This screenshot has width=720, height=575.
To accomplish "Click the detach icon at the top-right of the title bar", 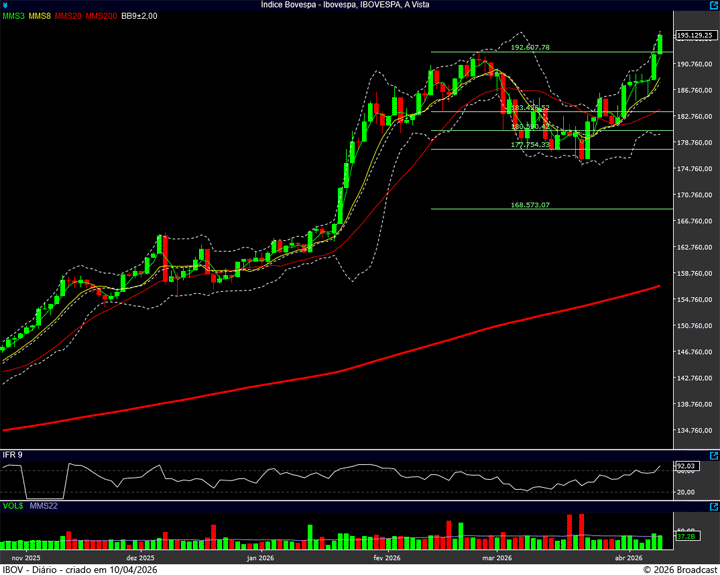I will (x=712, y=5).
